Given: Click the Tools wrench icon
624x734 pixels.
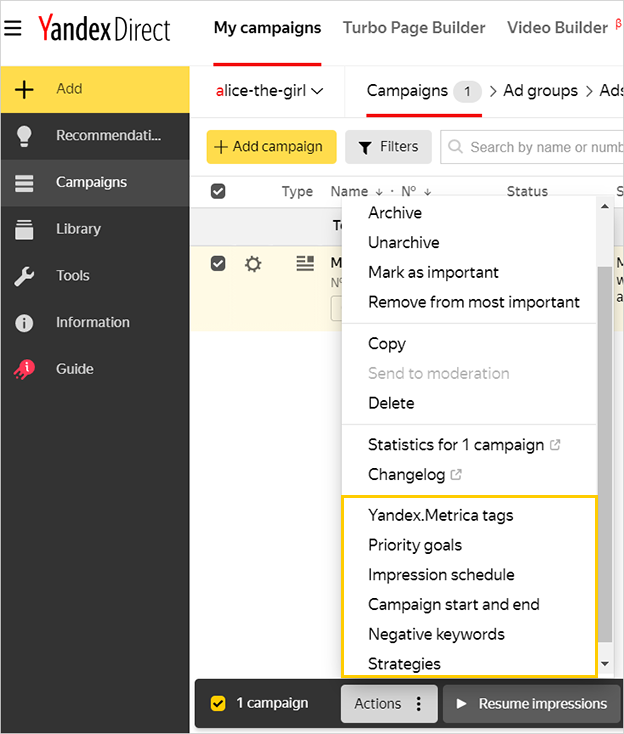Looking at the screenshot, I should click(24, 276).
